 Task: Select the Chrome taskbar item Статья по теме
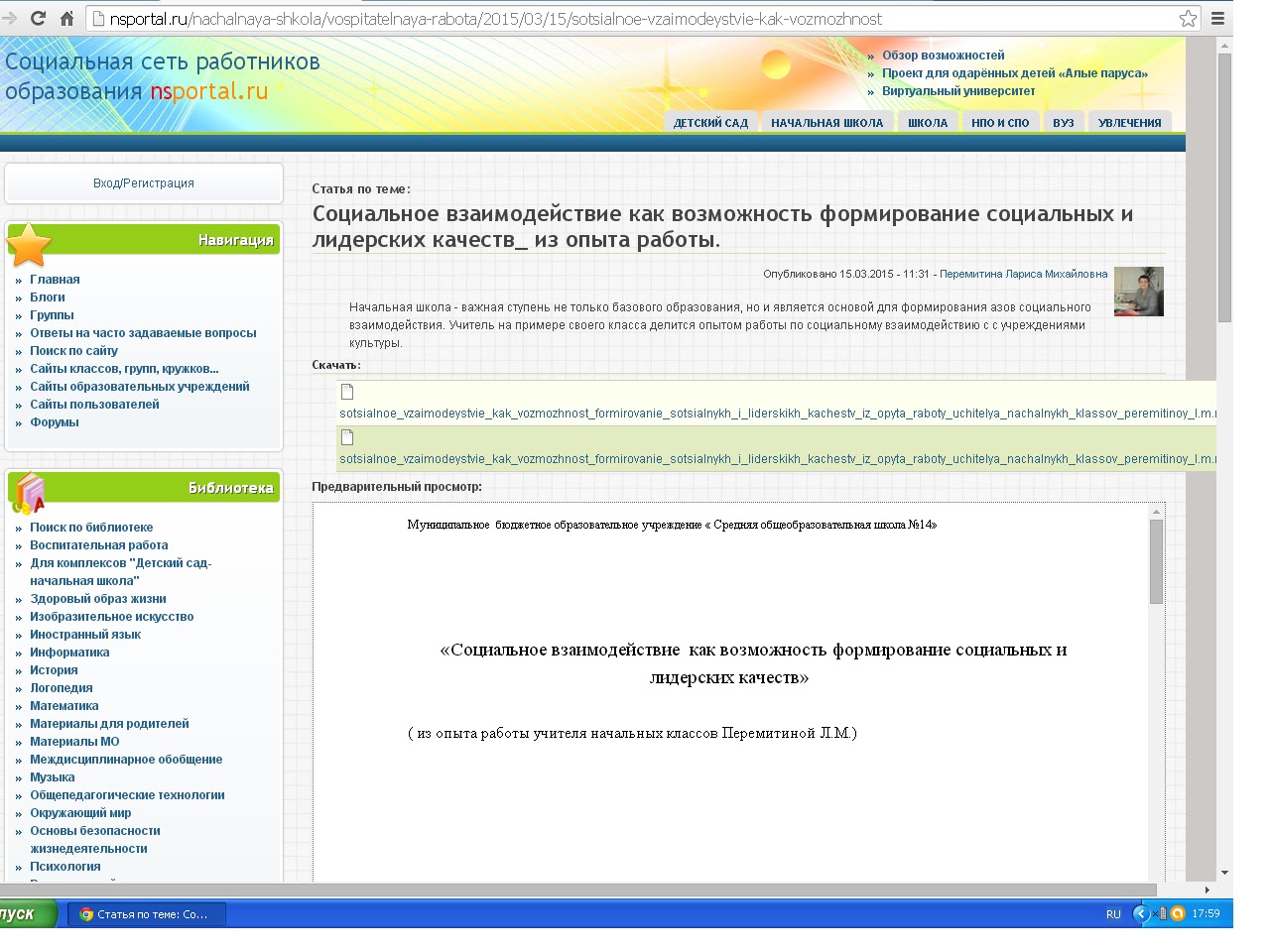(147, 913)
